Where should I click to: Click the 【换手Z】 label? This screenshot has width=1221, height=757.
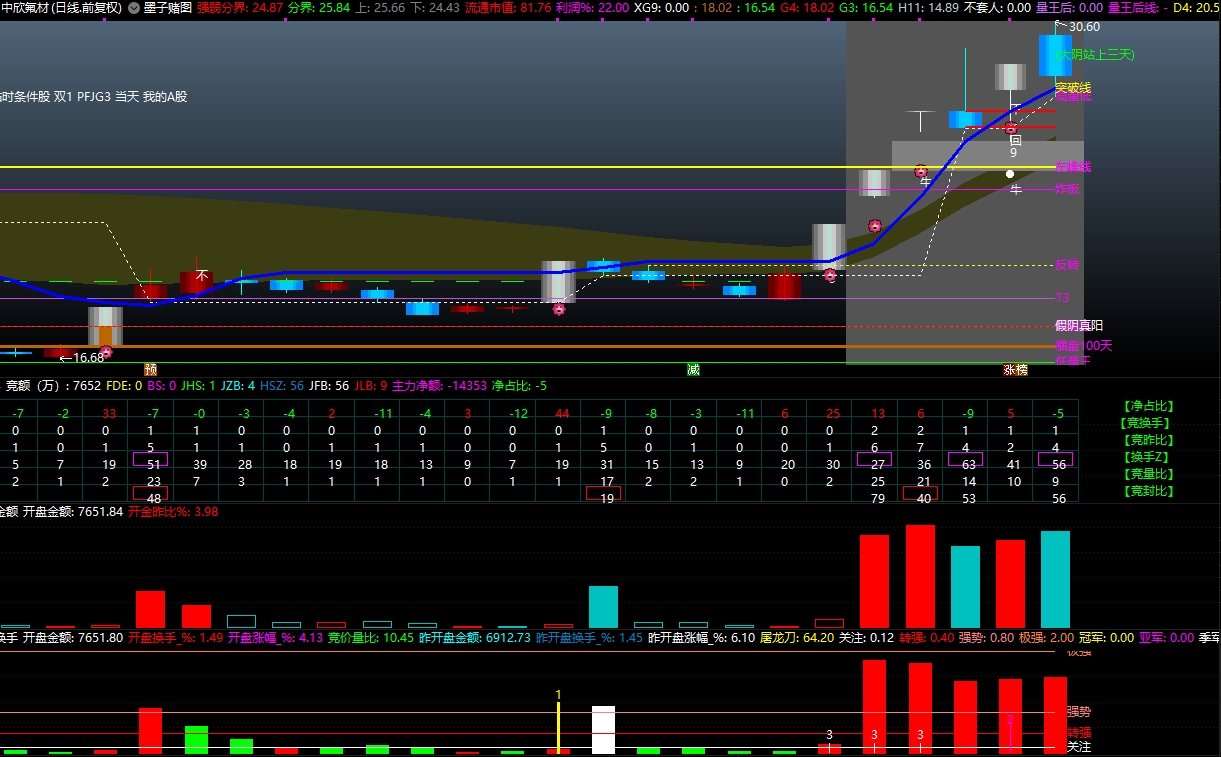1148,457
